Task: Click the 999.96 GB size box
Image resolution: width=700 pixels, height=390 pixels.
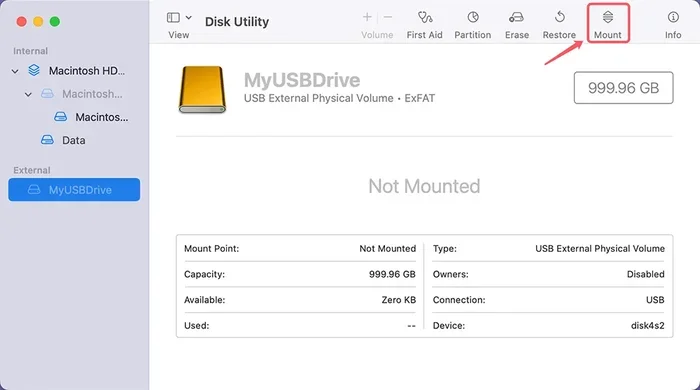Action: (x=623, y=88)
